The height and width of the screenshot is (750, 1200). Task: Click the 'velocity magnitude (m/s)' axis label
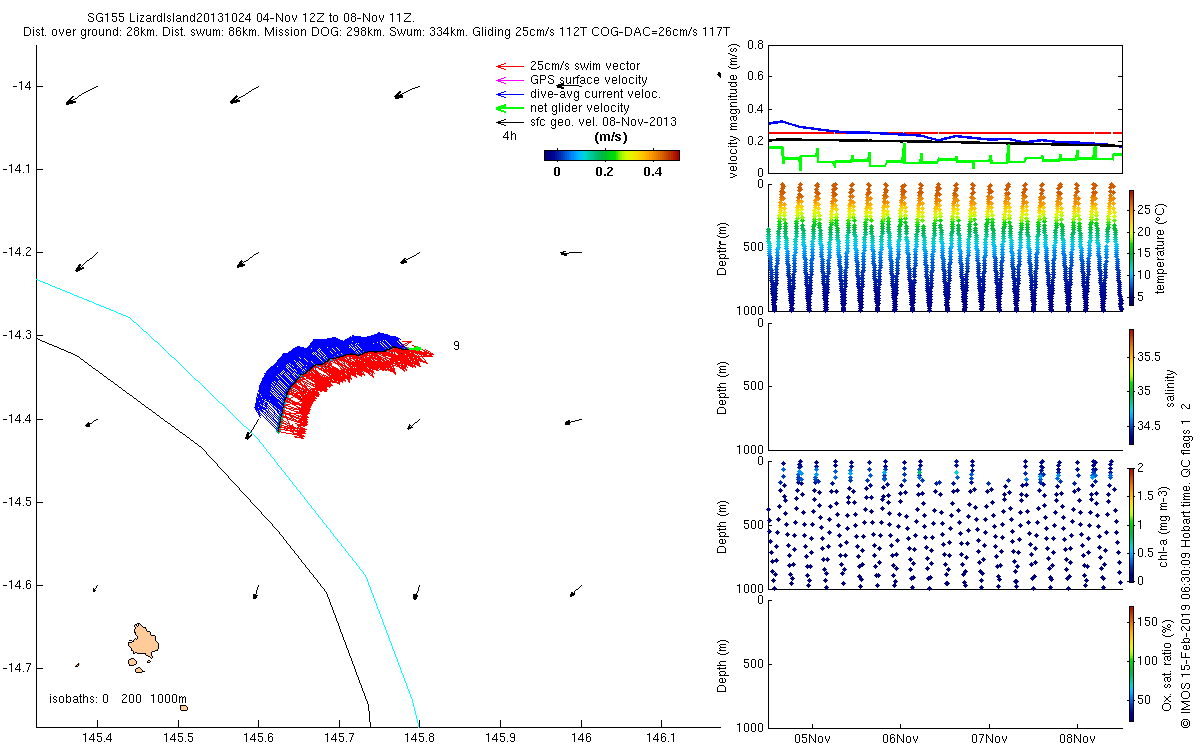tap(734, 109)
